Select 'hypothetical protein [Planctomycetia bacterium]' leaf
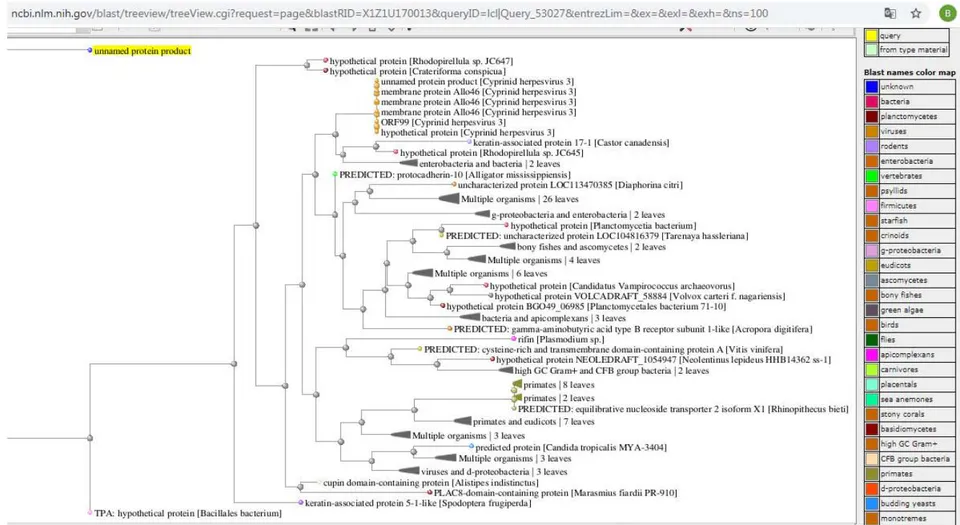The image size is (960, 525). tap(603, 226)
